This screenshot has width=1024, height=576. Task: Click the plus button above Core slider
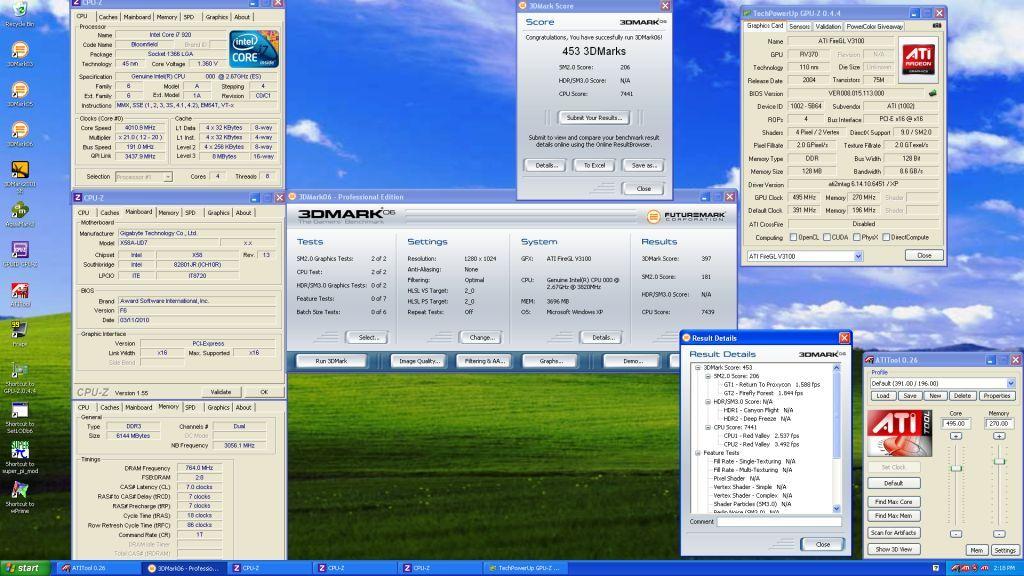[x=956, y=436]
